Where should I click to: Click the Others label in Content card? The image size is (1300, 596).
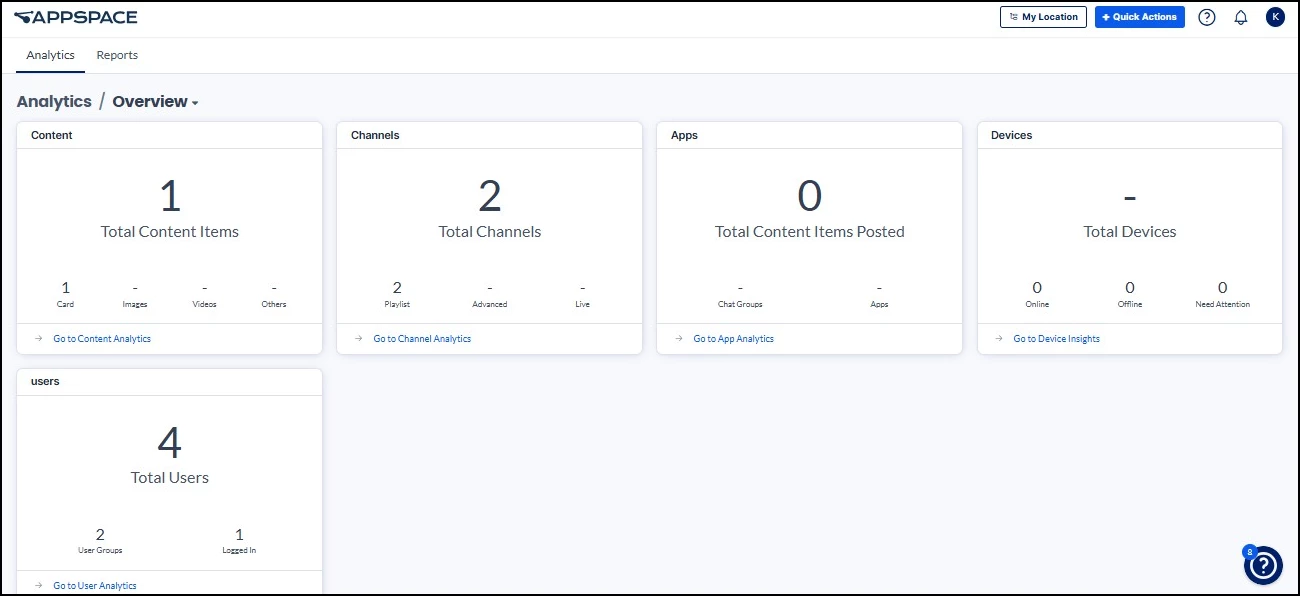pyautogui.click(x=274, y=304)
